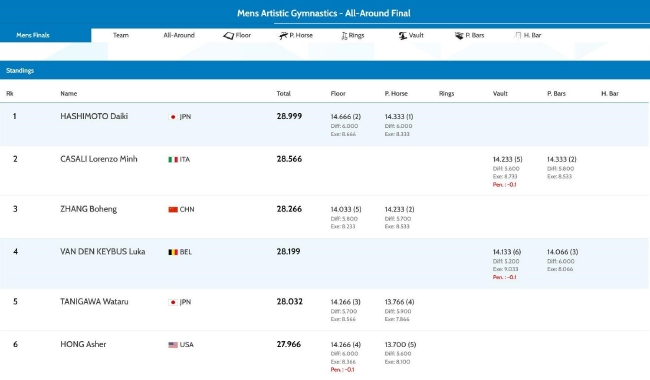Click the P. Bars column header

coord(556,94)
